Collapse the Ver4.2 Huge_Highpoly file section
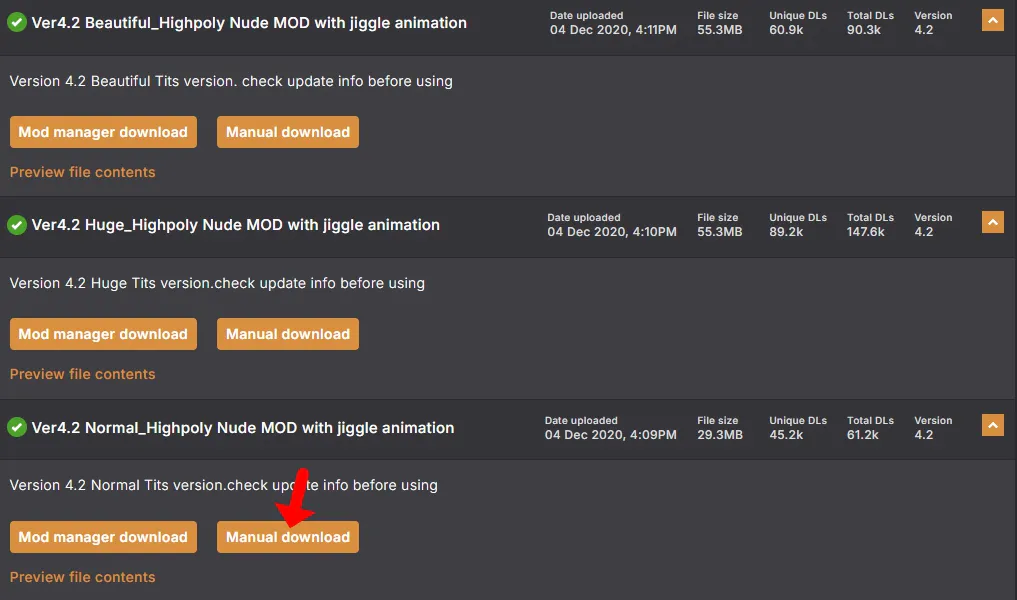Screen dimensions: 1017x600 [992, 222]
